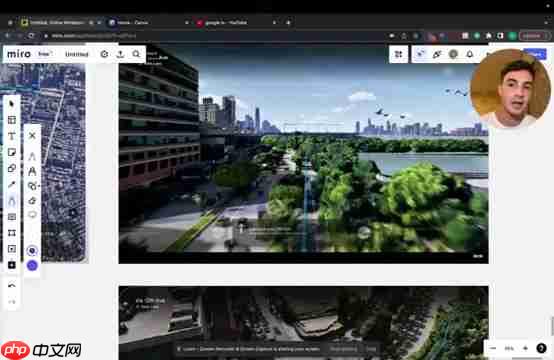Click the Untitled board name
The width and height of the screenshot is (554, 360).
(x=77, y=54)
